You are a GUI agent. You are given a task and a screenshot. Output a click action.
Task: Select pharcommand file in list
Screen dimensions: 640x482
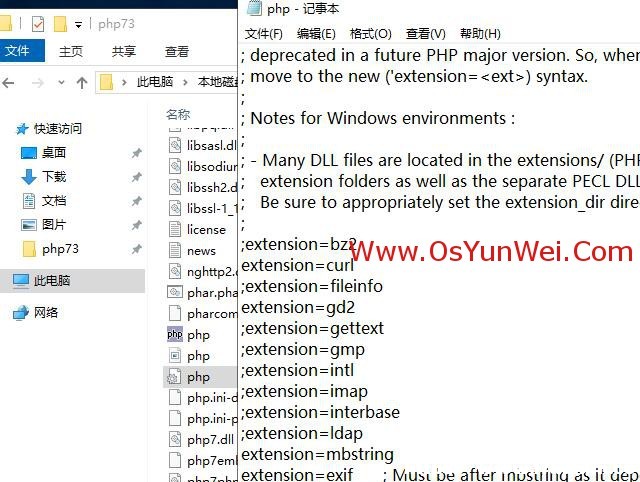pos(202,314)
